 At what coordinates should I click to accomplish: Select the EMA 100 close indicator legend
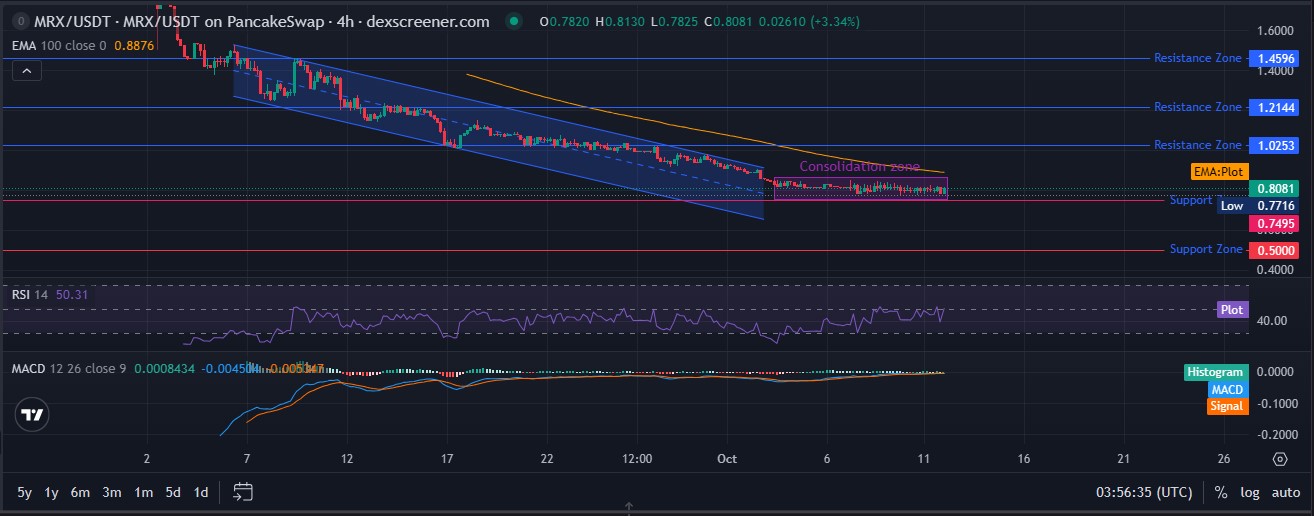coord(59,45)
